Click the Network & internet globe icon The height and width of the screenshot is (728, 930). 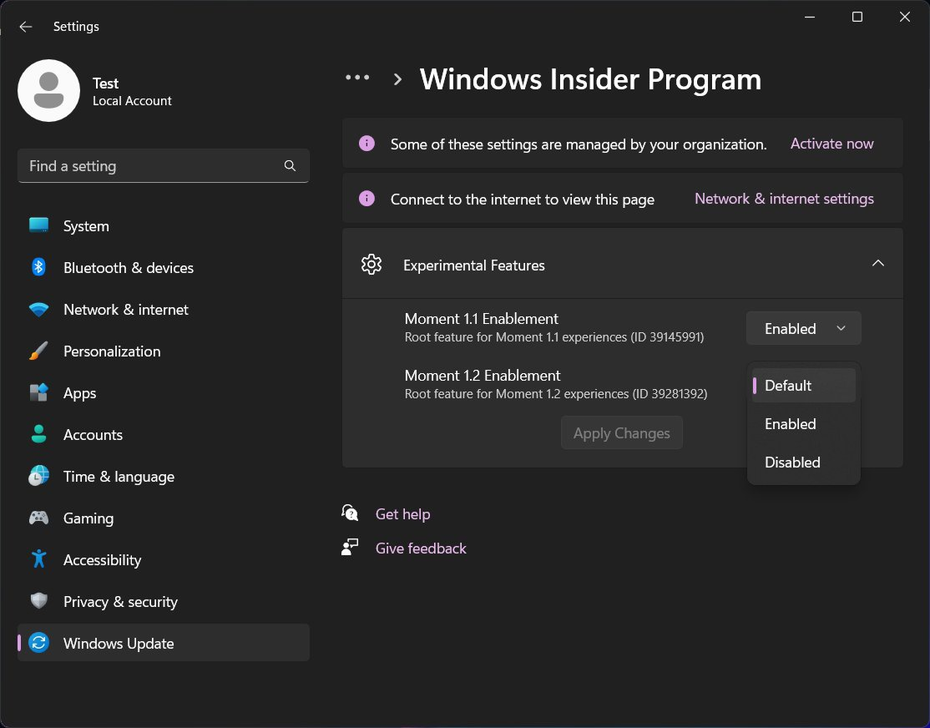tap(38, 310)
